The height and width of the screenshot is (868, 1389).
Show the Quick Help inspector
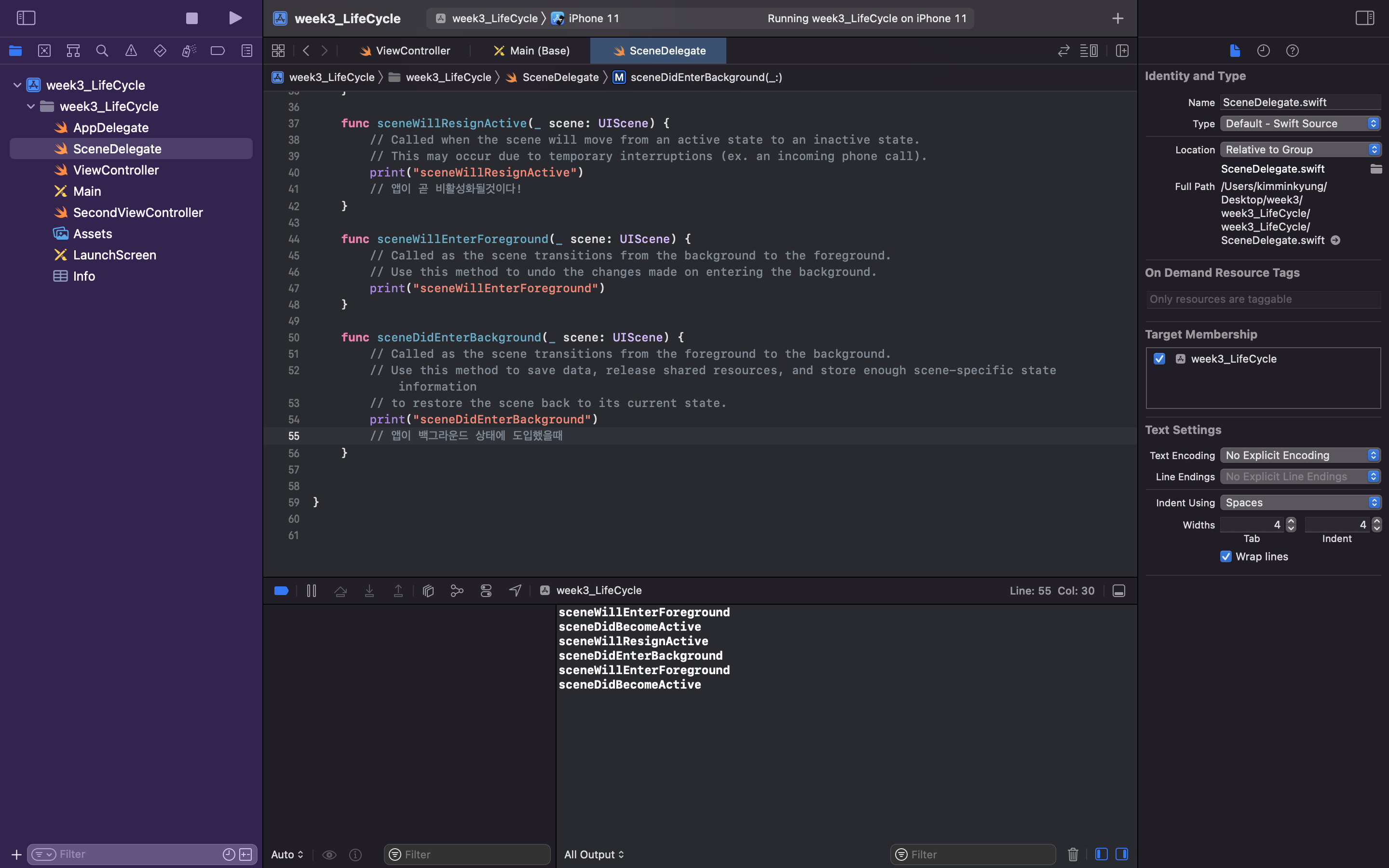(1292, 51)
